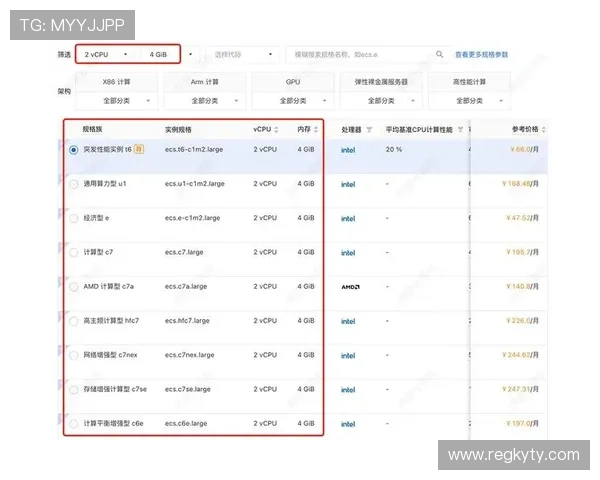The image size is (600, 480).
Task: Click the Intel logo in the 经济型 e row
Action: point(348,219)
